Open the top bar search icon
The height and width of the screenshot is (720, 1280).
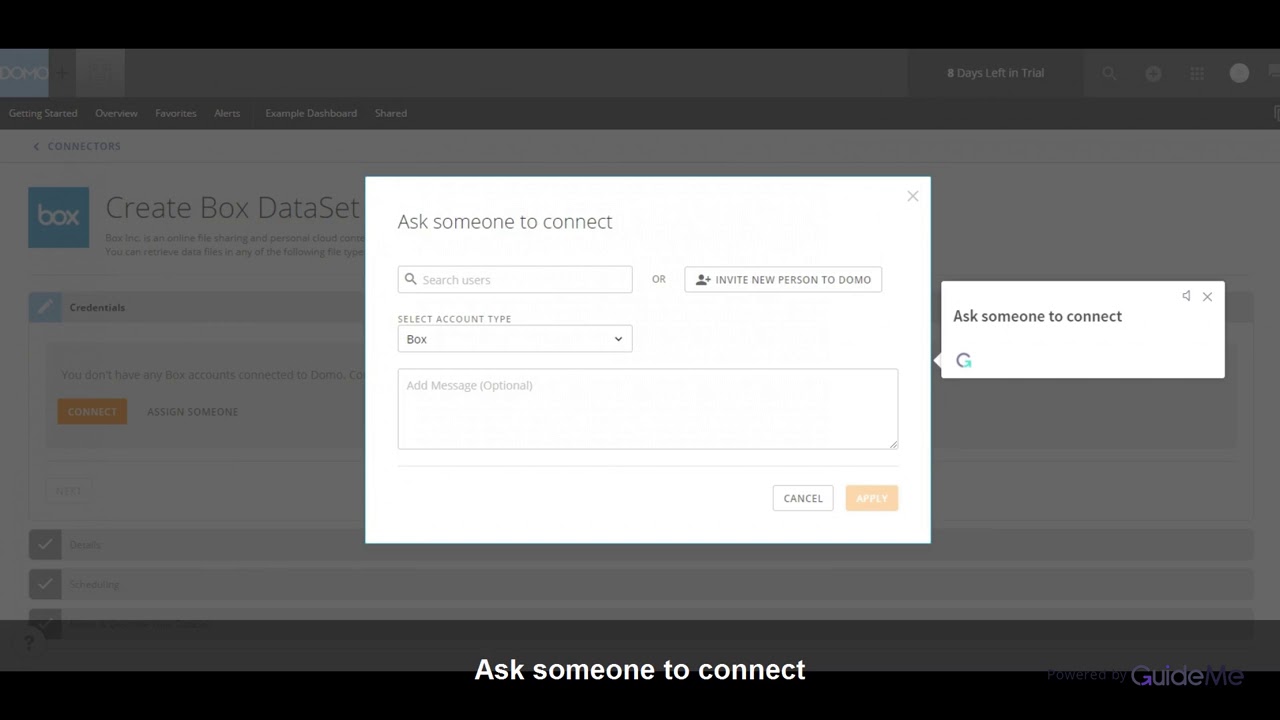(1109, 73)
